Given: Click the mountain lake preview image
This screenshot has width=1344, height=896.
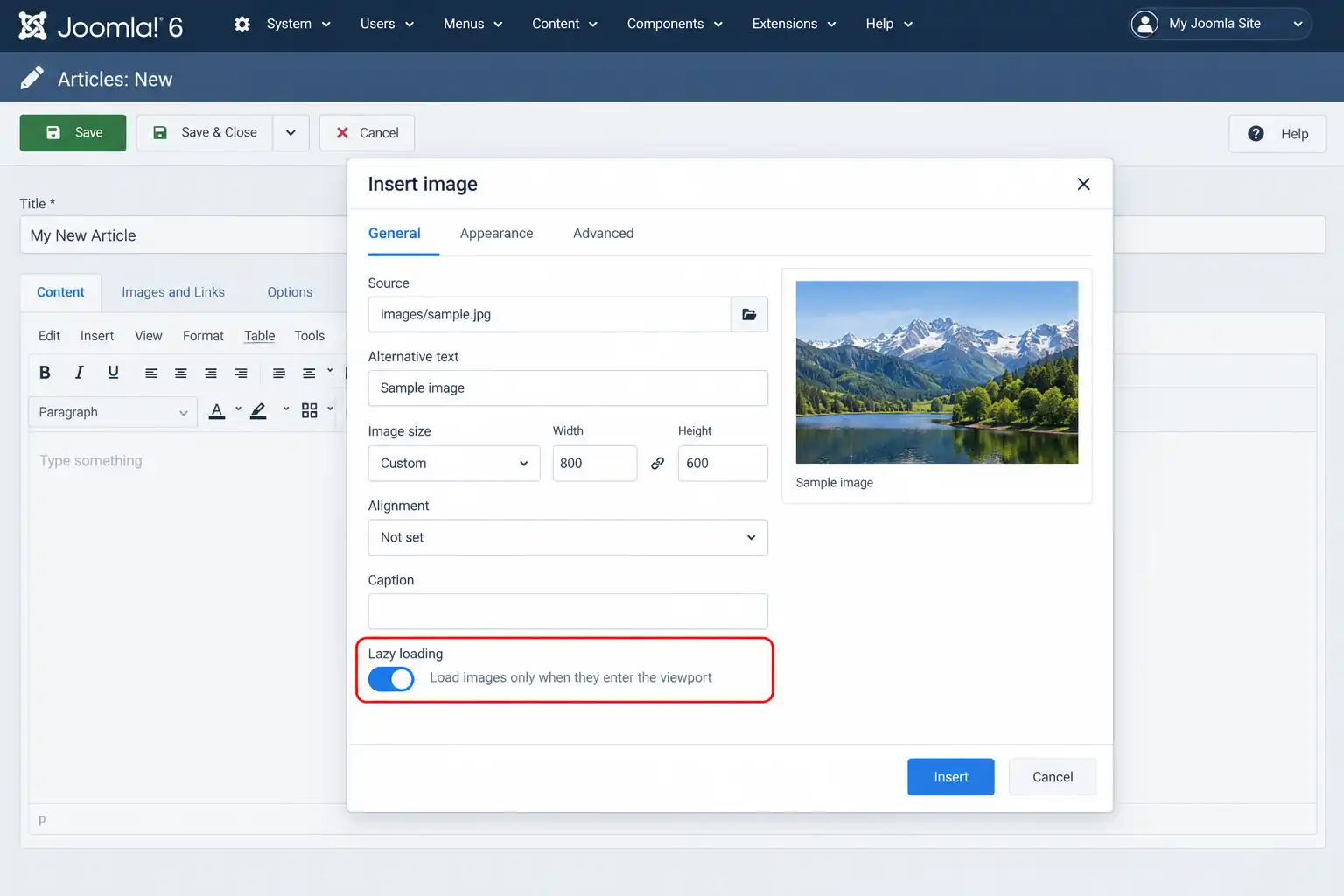Looking at the screenshot, I should pyautogui.click(x=937, y=372).
